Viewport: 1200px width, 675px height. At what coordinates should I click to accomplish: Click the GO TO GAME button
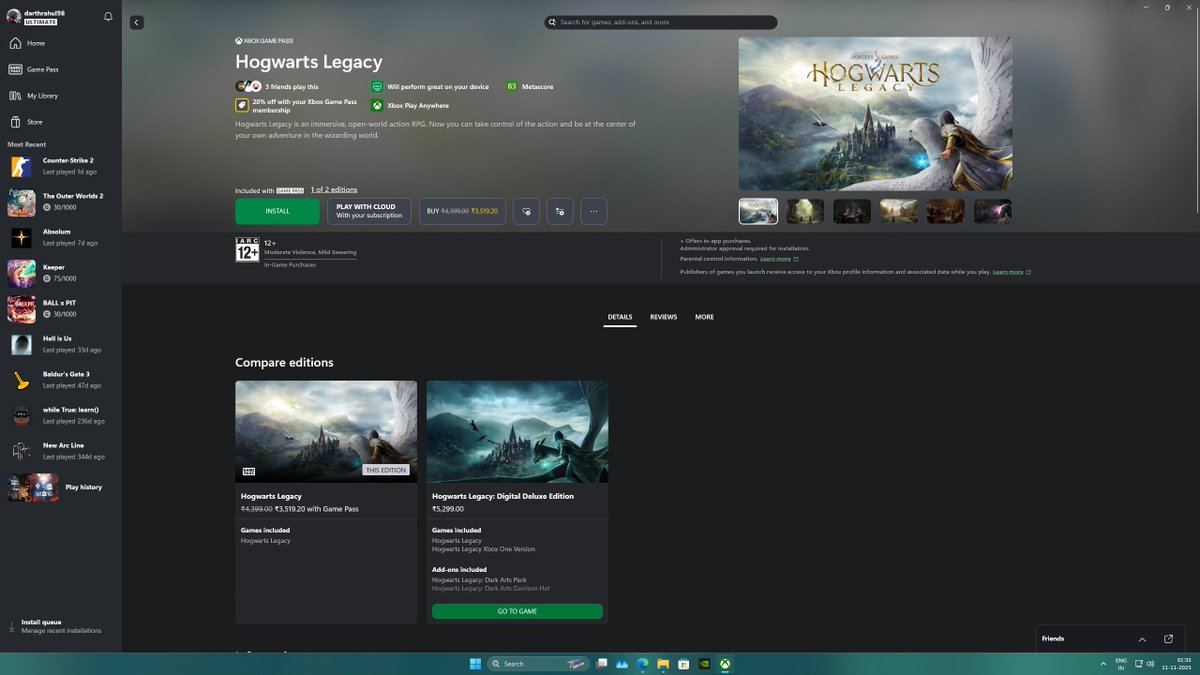point(517,611)
